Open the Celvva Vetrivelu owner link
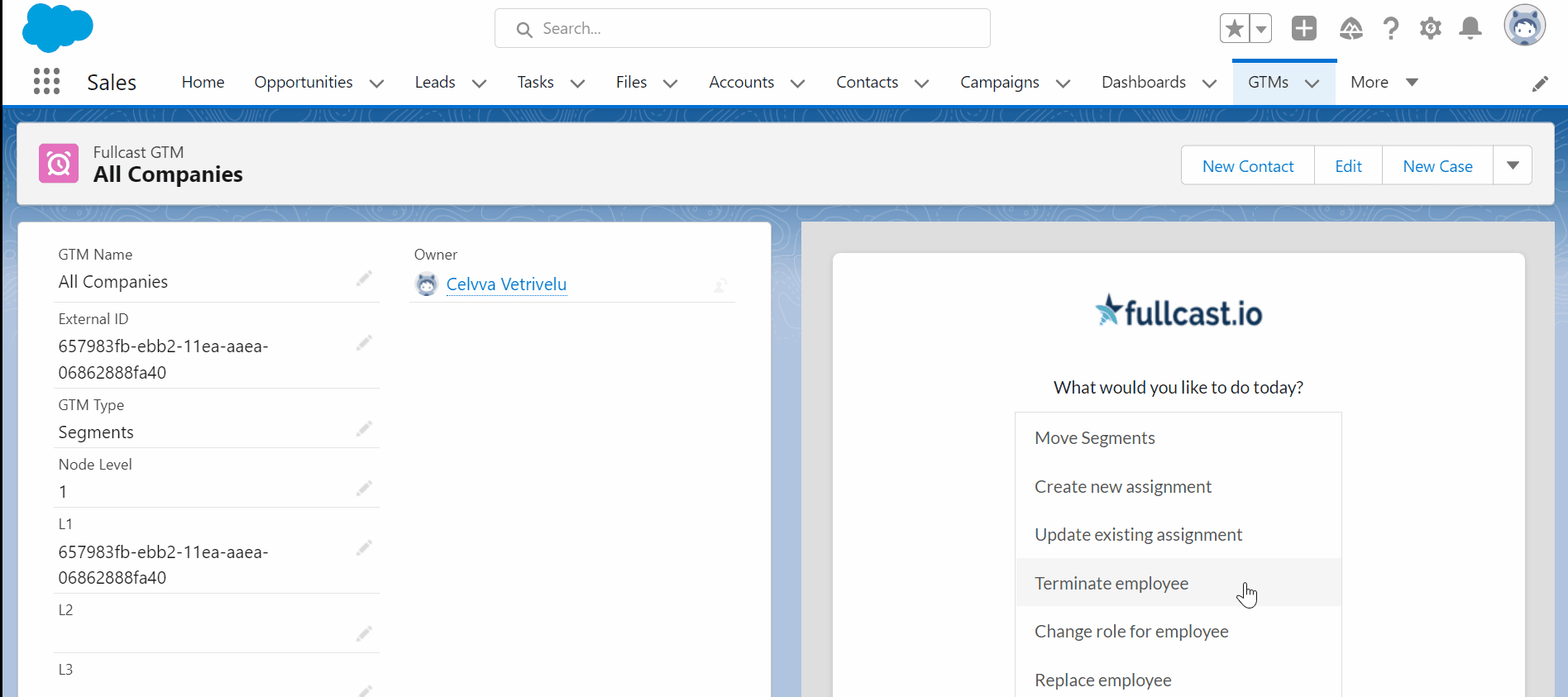Screen dimensions: 1568x697 506,284
